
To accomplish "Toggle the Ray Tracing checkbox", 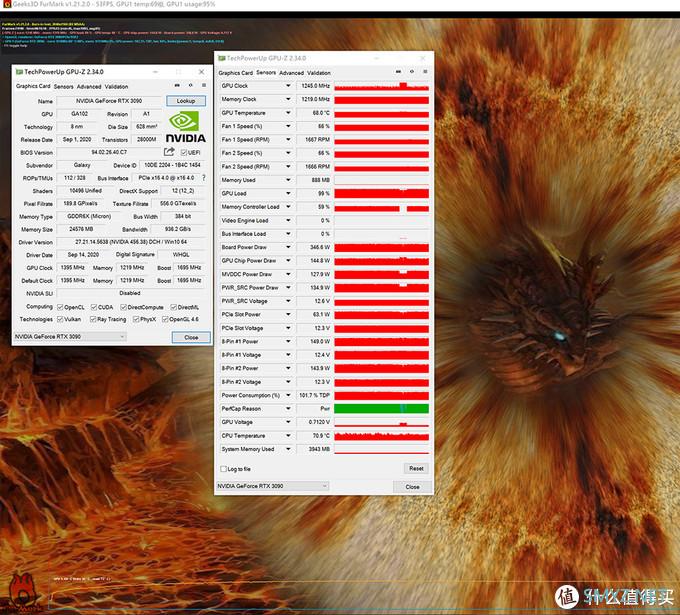I will (x=93, y=319).
